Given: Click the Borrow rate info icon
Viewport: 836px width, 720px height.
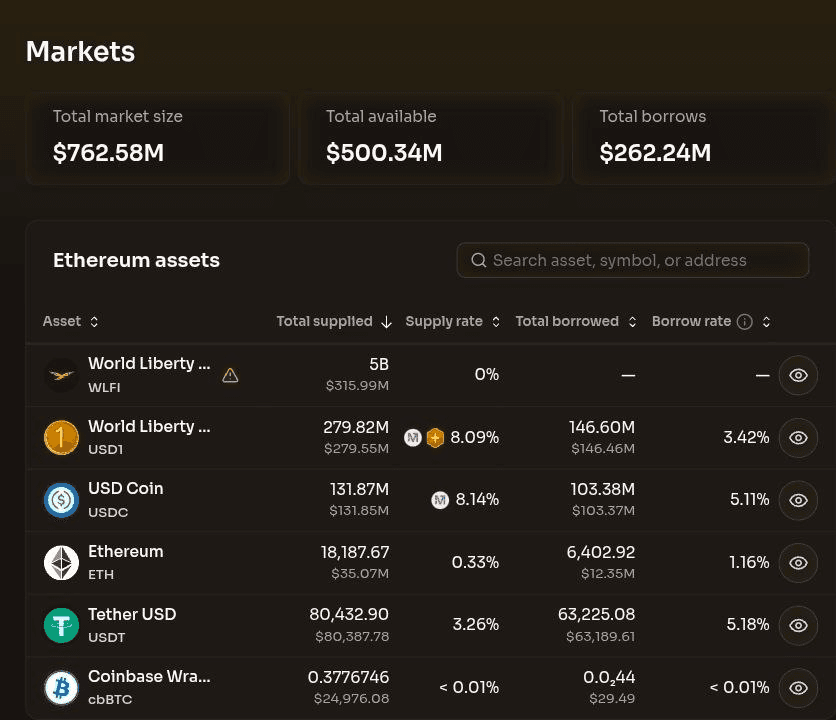Looking at the screenshot, I should [744, 322].
